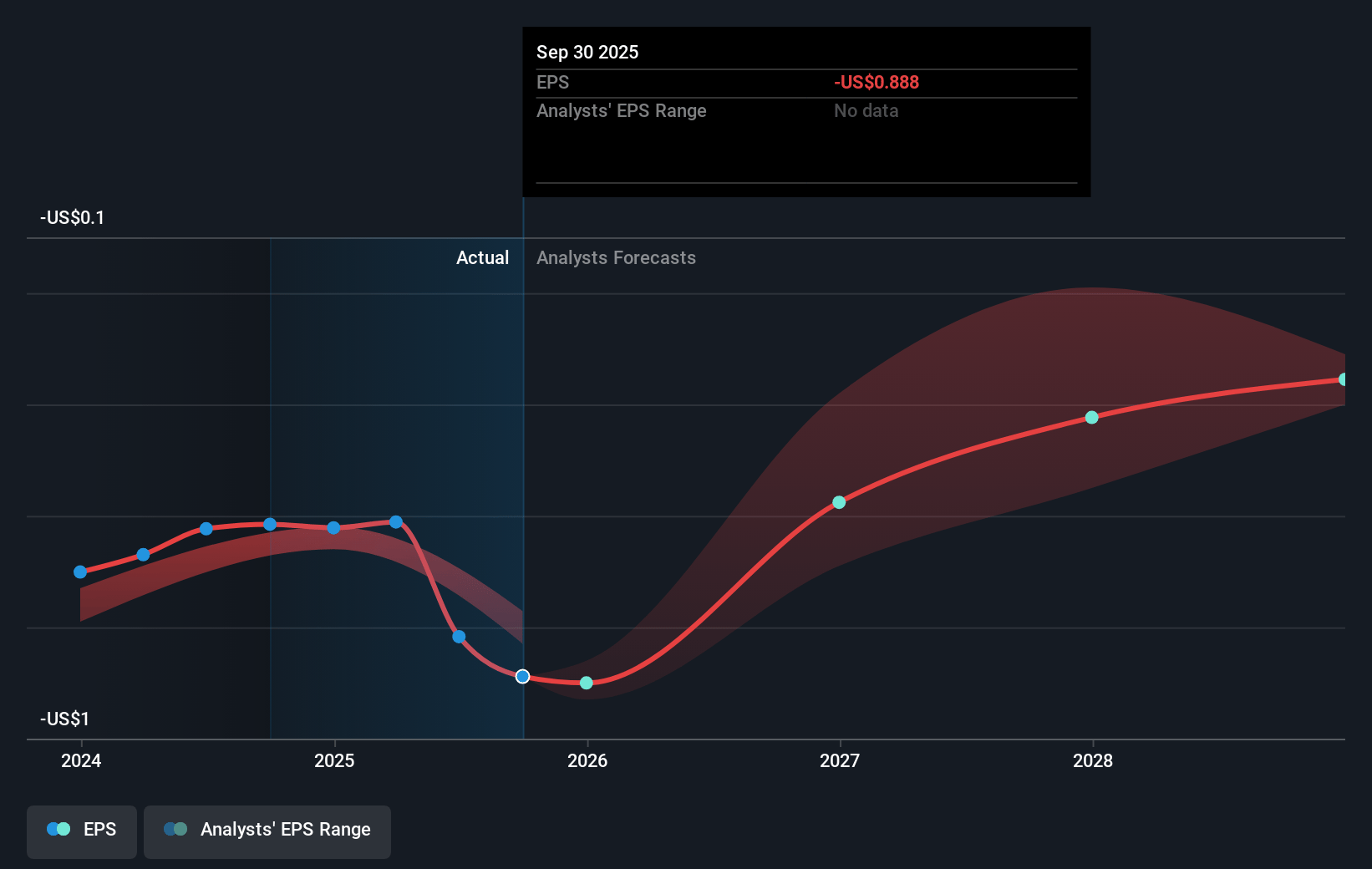The width and height of the screenshot is (1372, 869).
Task: Click the -US$0.888 EPS value in tooltip
Action: [x=876, y=83]
